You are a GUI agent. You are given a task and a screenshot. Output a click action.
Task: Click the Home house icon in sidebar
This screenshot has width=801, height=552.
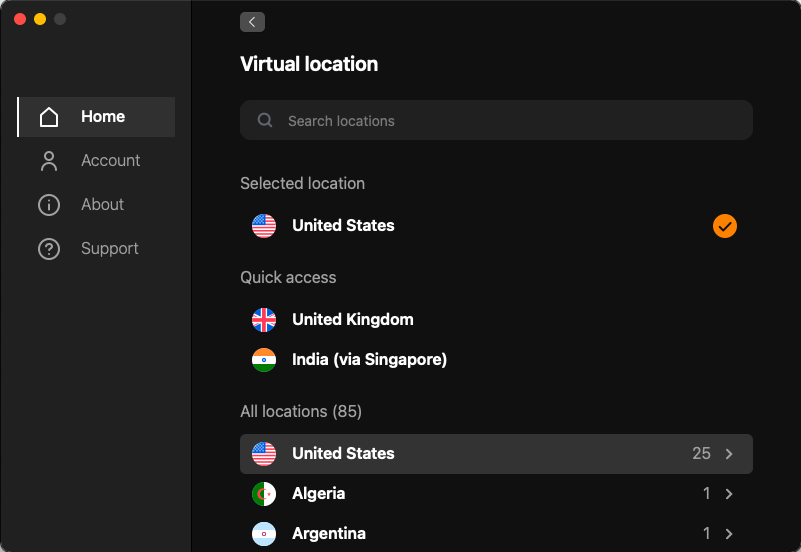coord(49,117)
